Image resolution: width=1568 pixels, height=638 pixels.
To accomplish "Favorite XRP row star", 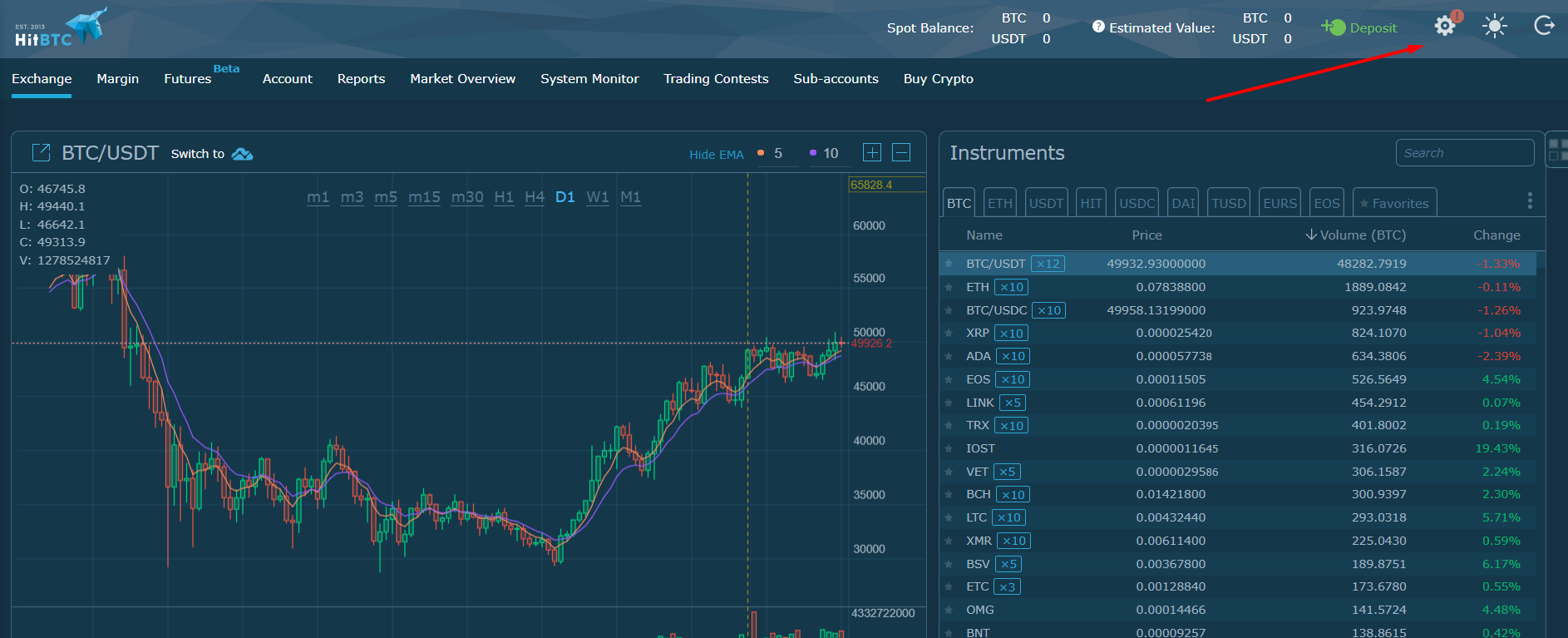I will coord(949,333).
